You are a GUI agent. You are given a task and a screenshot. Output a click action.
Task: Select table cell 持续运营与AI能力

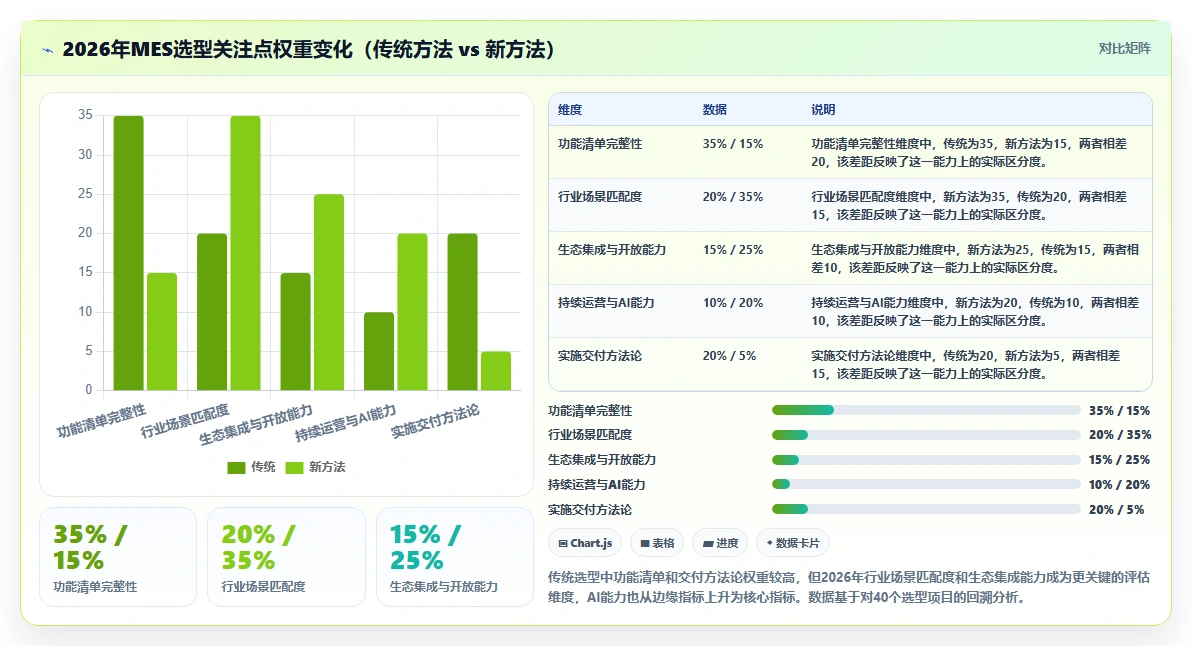click(x=606, y=302)
